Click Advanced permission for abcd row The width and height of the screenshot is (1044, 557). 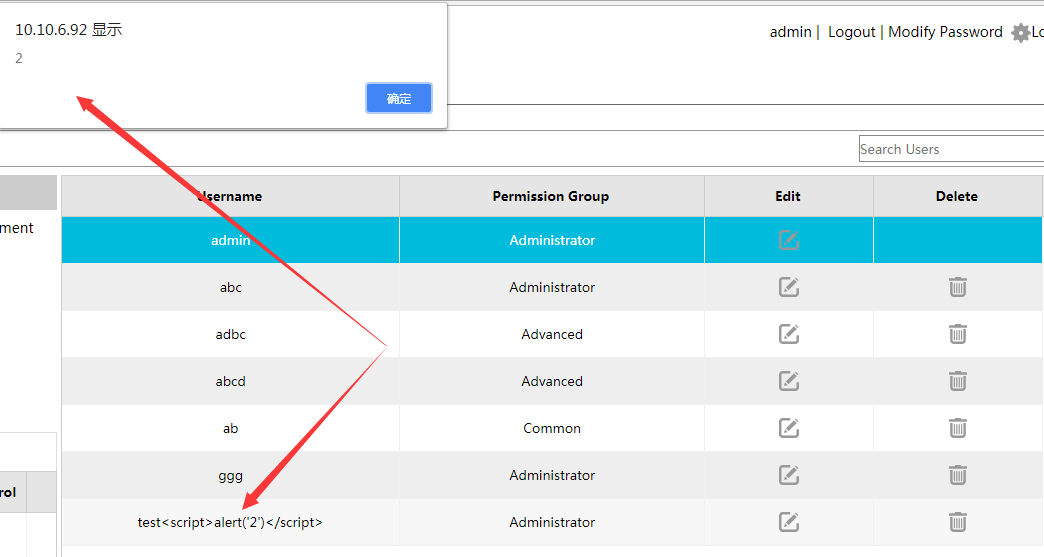pyautogui.click(x=551, y=381)
